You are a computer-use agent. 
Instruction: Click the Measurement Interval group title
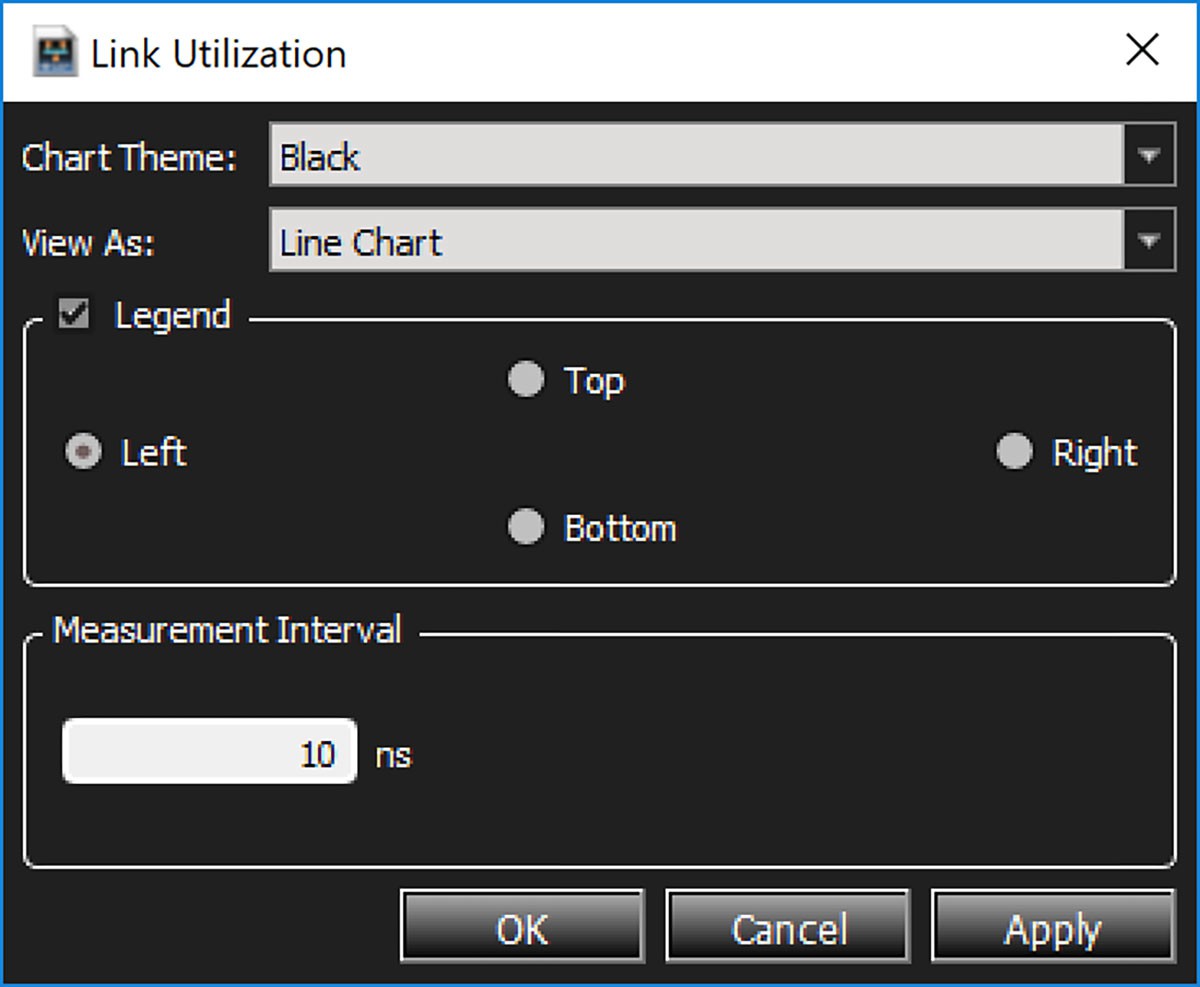[227, 630]
